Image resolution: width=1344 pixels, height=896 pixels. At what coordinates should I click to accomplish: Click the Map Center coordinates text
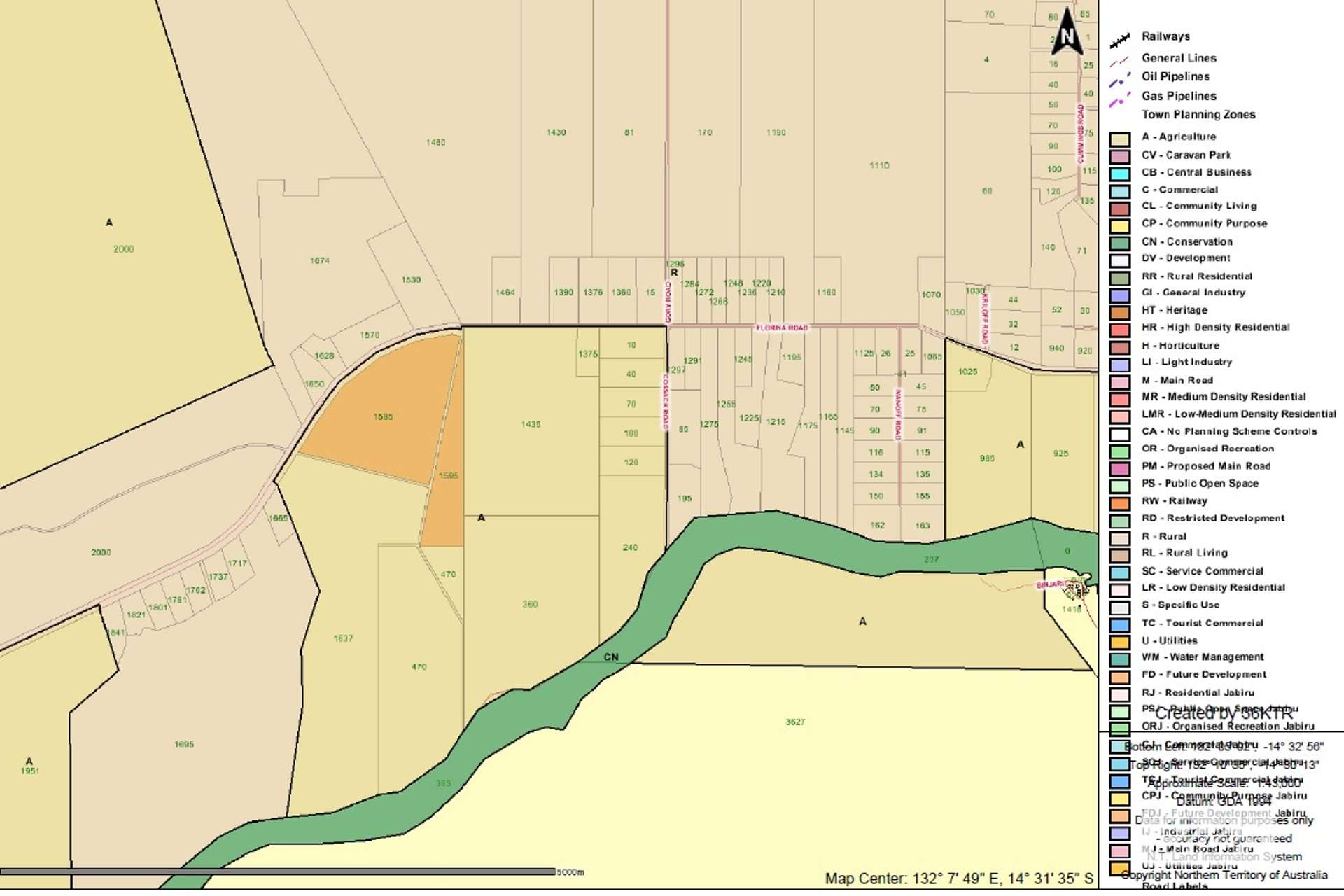[959, 878]
